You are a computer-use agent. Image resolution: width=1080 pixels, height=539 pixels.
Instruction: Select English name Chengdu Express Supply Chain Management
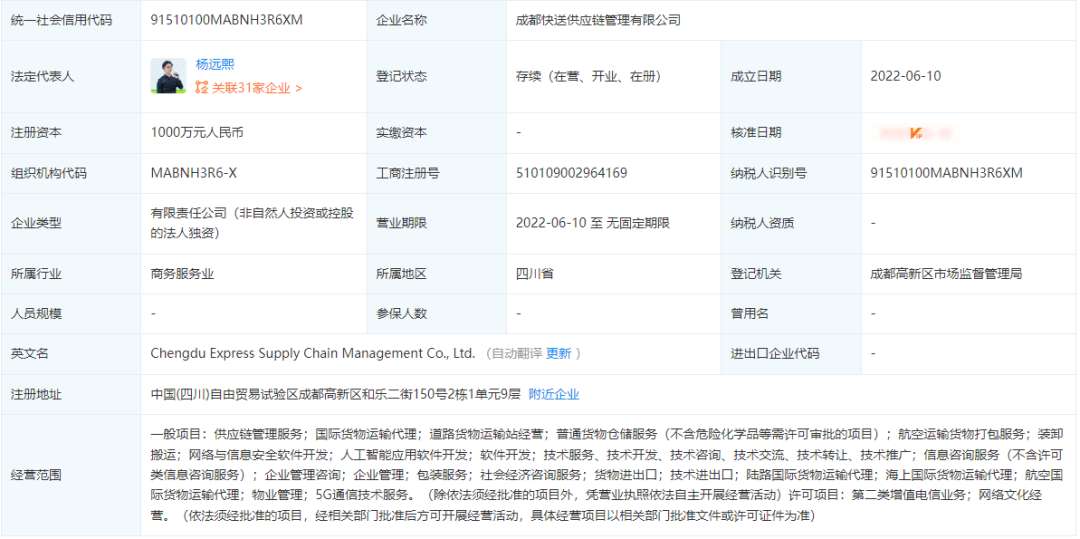pyautogui.click(x=313, y=354)
